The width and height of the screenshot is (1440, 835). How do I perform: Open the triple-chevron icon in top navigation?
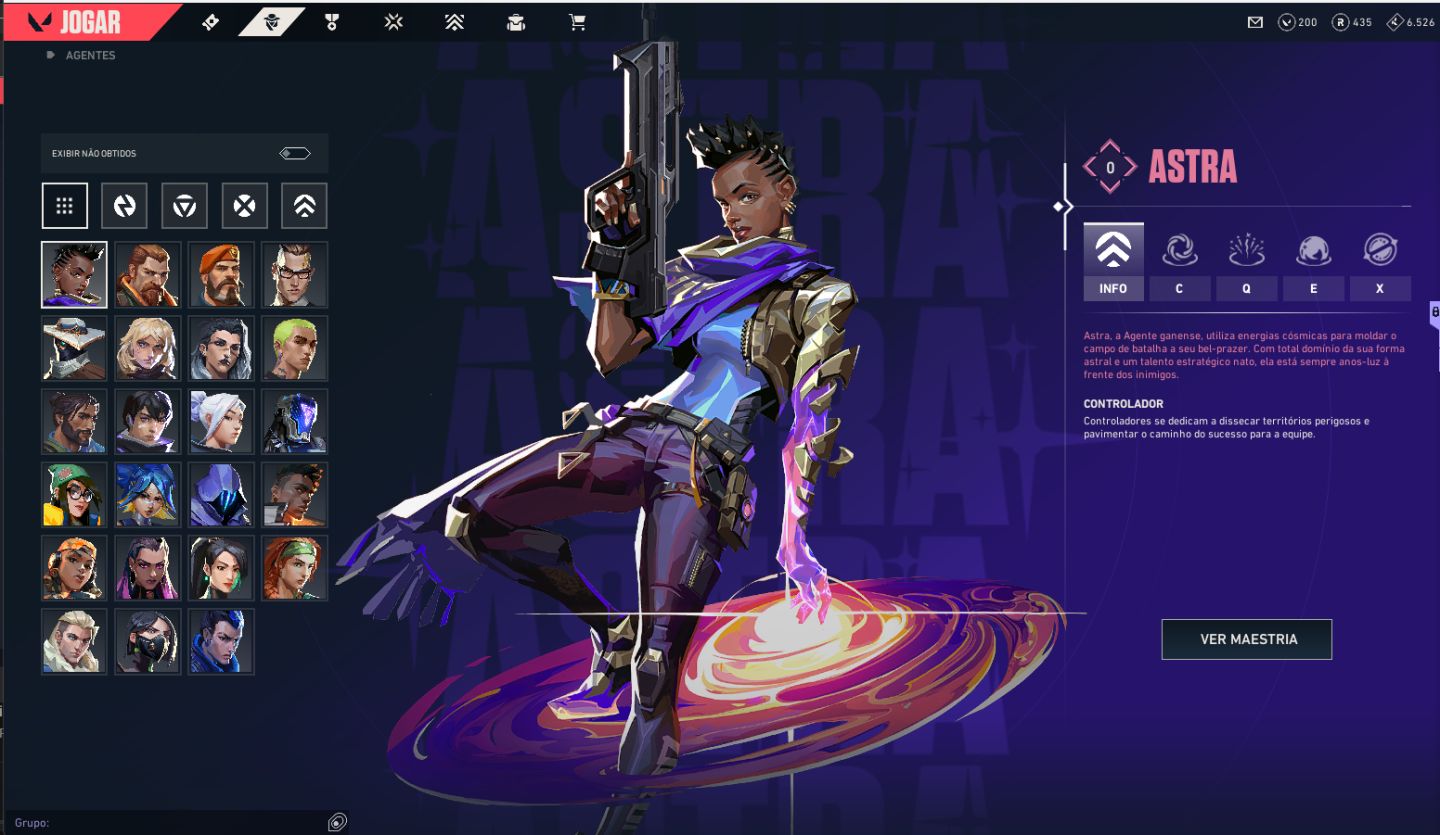[454, 21]
